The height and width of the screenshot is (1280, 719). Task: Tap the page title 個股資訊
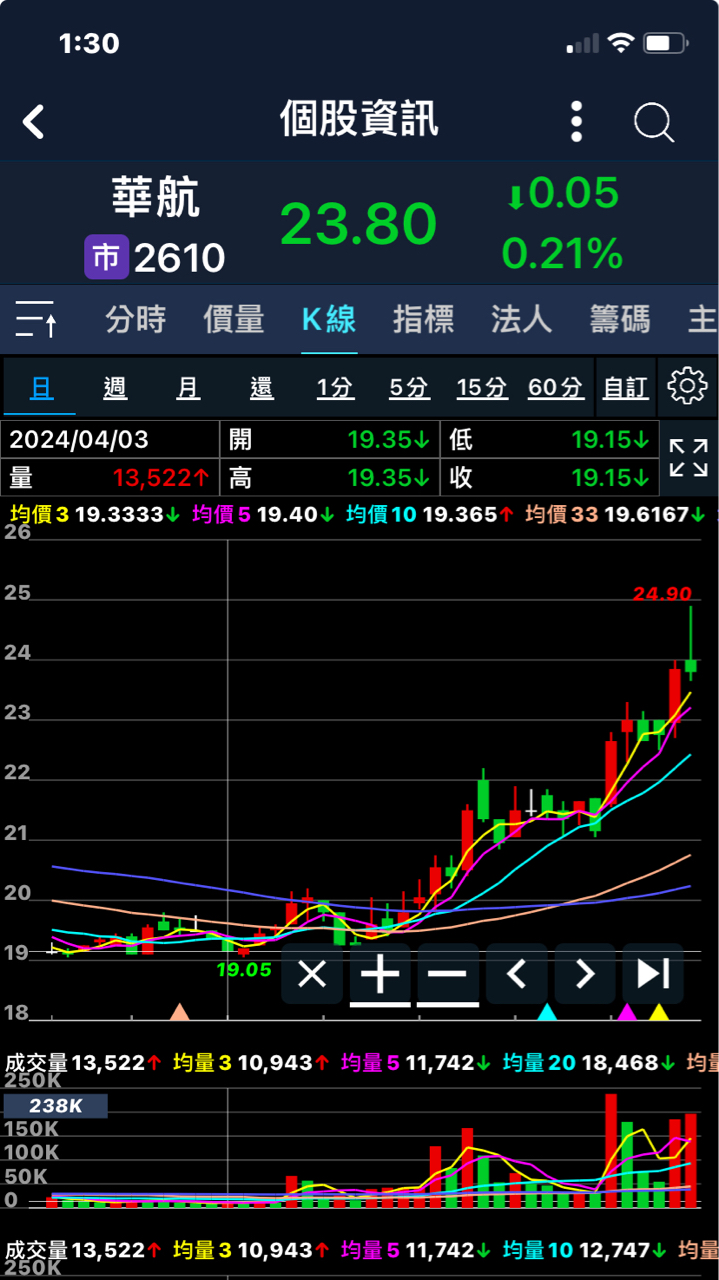pyautogui.click(x=359, y=120)
